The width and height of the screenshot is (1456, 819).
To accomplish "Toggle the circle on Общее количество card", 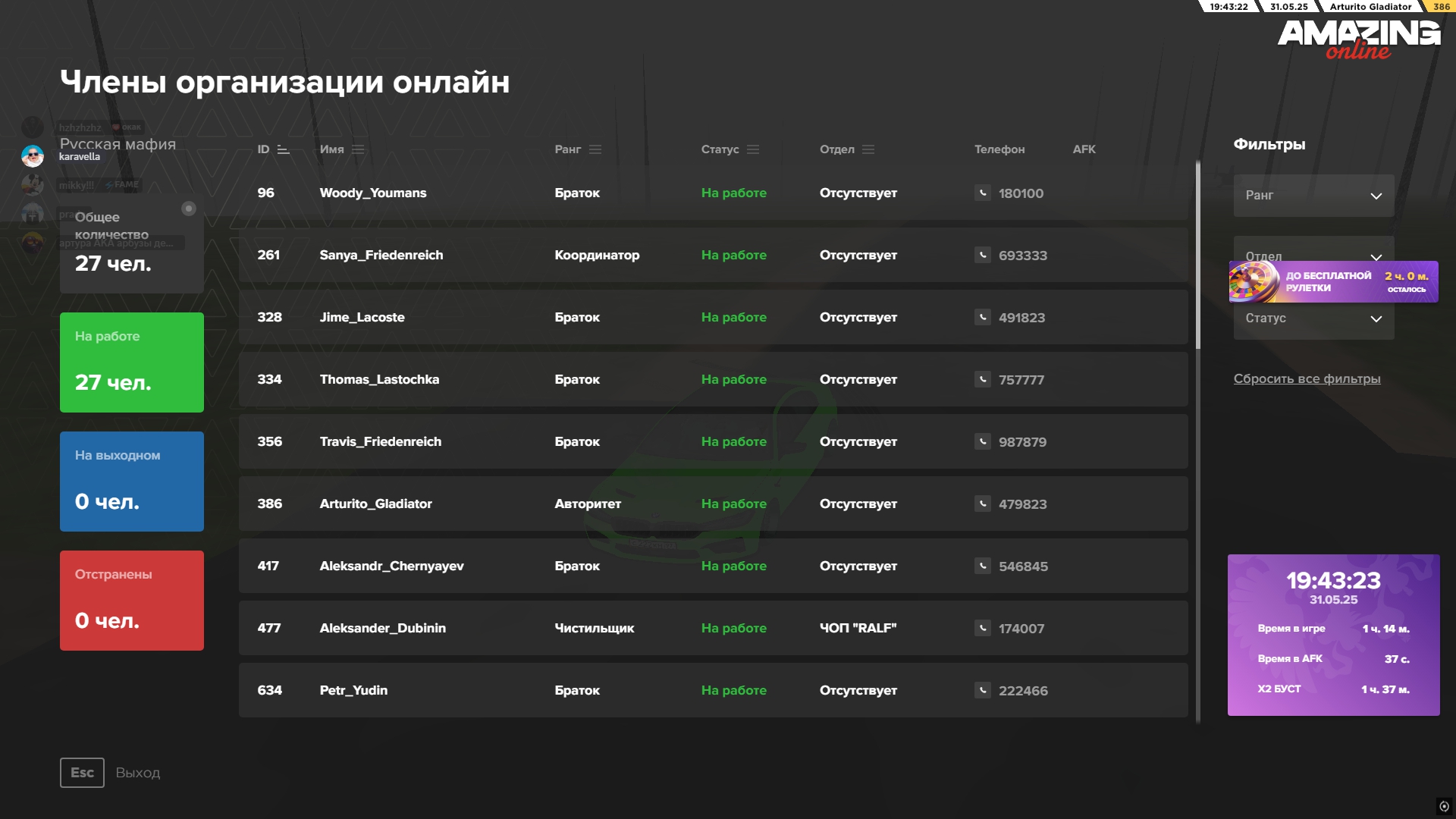I will tap(189, 209).
